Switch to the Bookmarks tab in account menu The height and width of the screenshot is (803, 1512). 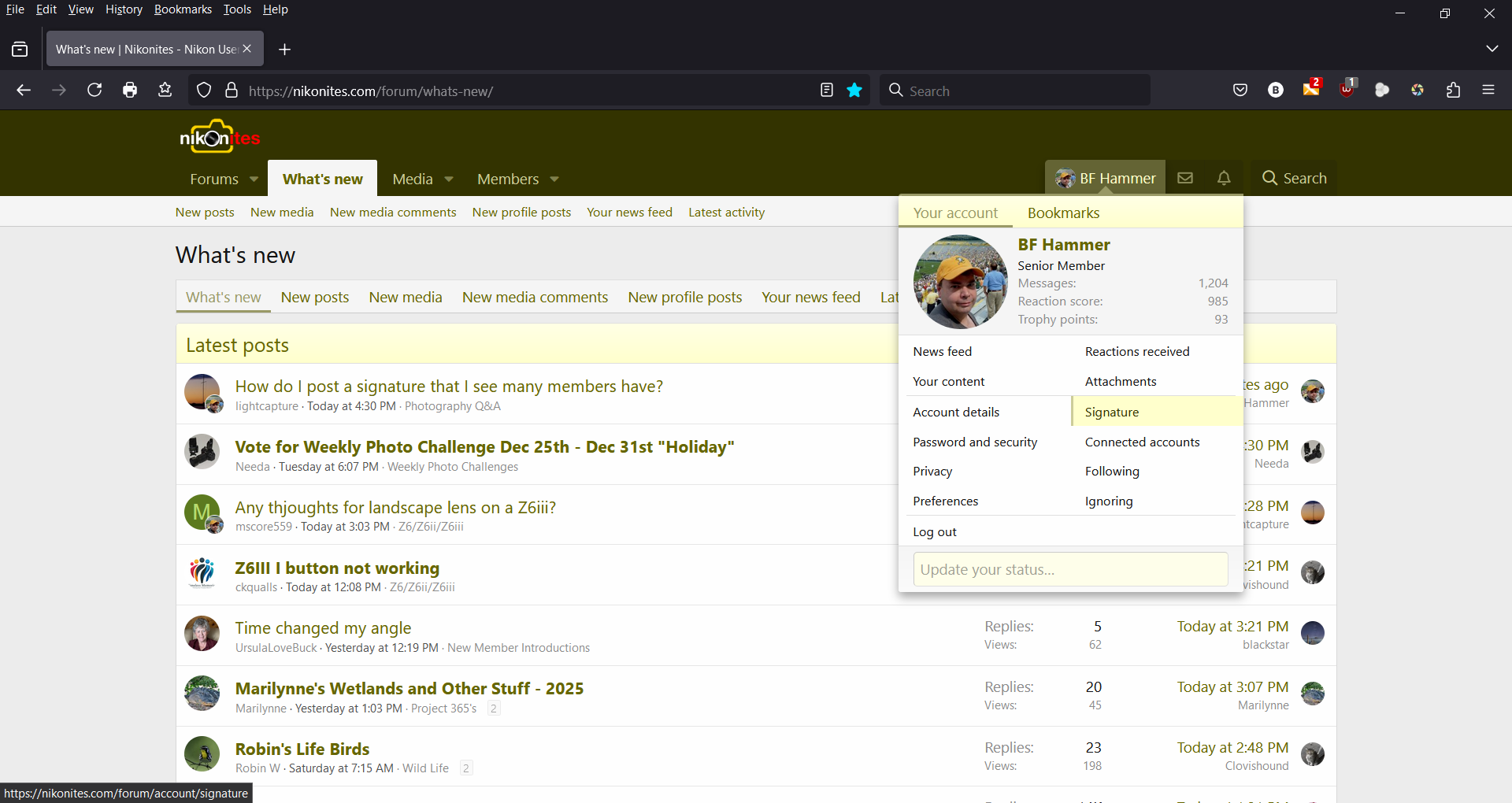coord(1063,213)
